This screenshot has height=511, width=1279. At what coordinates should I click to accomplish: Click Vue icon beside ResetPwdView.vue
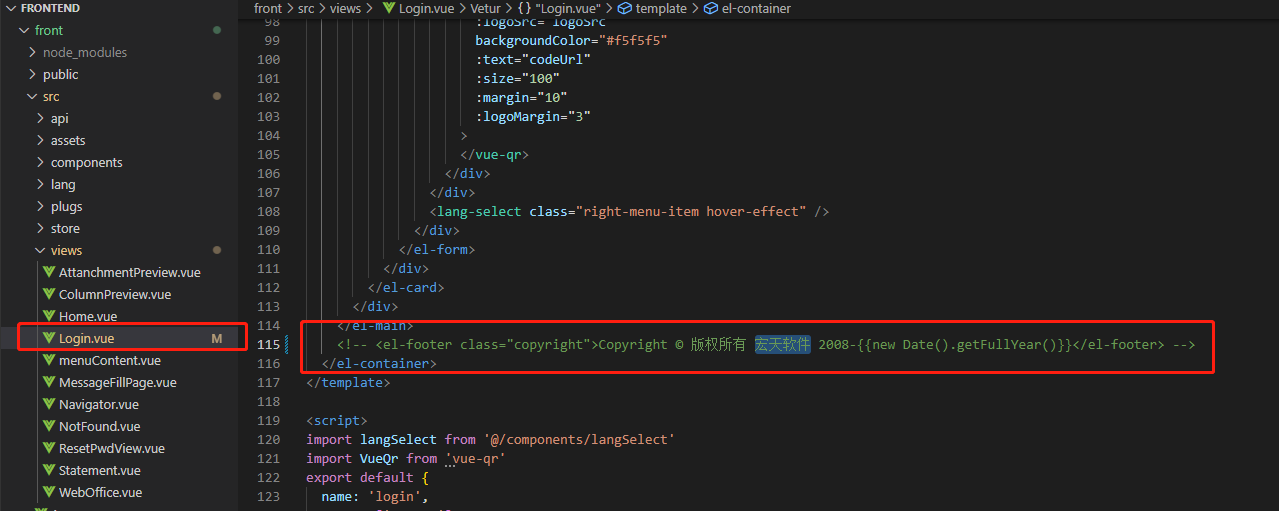click(48, 448)
